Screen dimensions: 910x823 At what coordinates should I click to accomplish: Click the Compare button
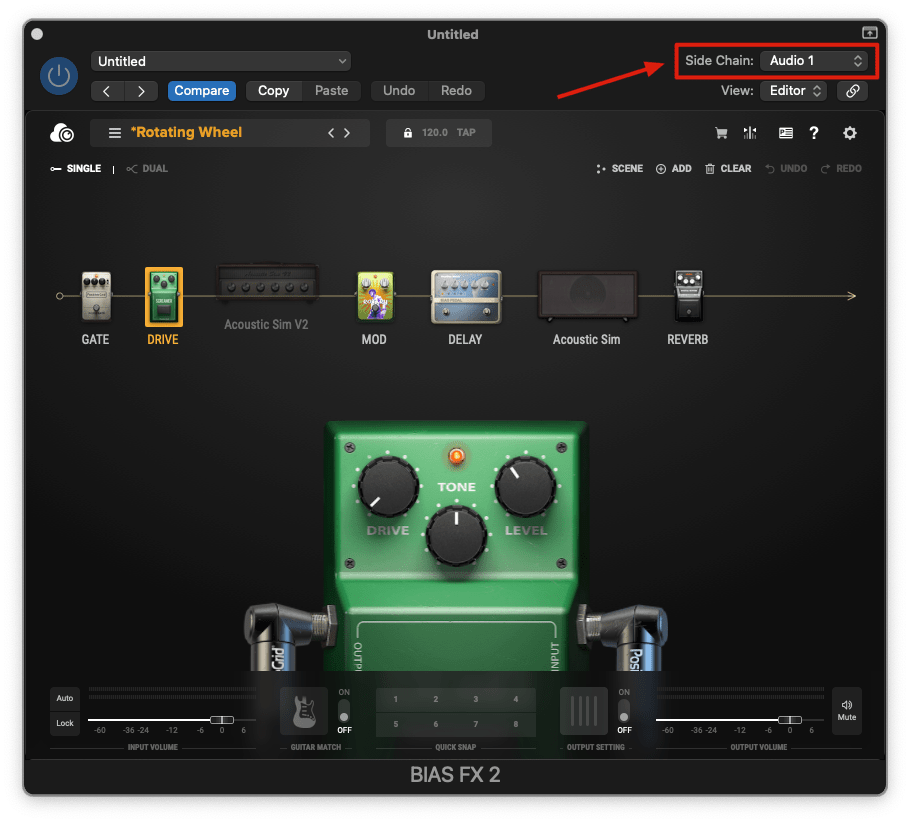click(201, 90)
